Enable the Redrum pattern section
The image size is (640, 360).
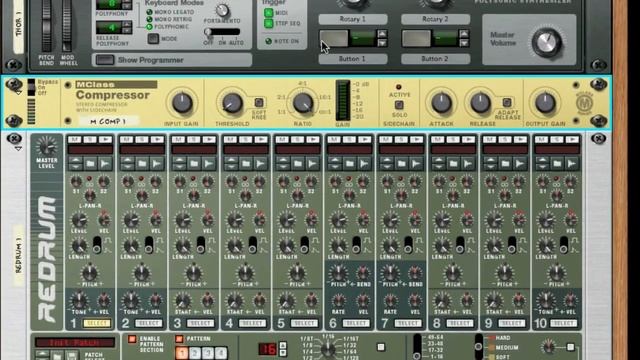(x=132, y=339)
